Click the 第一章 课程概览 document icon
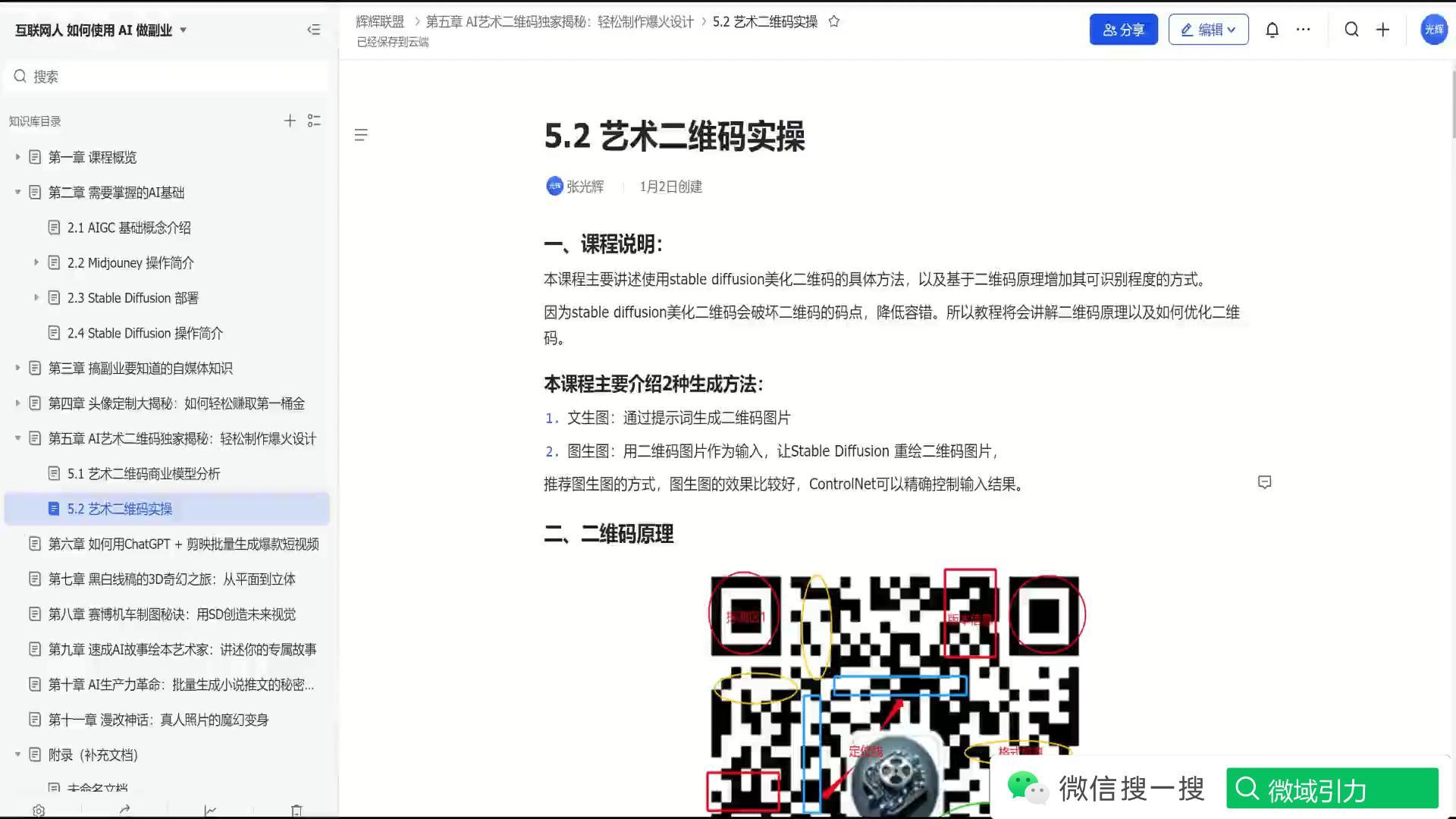The image size is (1456, 819). 35,157
